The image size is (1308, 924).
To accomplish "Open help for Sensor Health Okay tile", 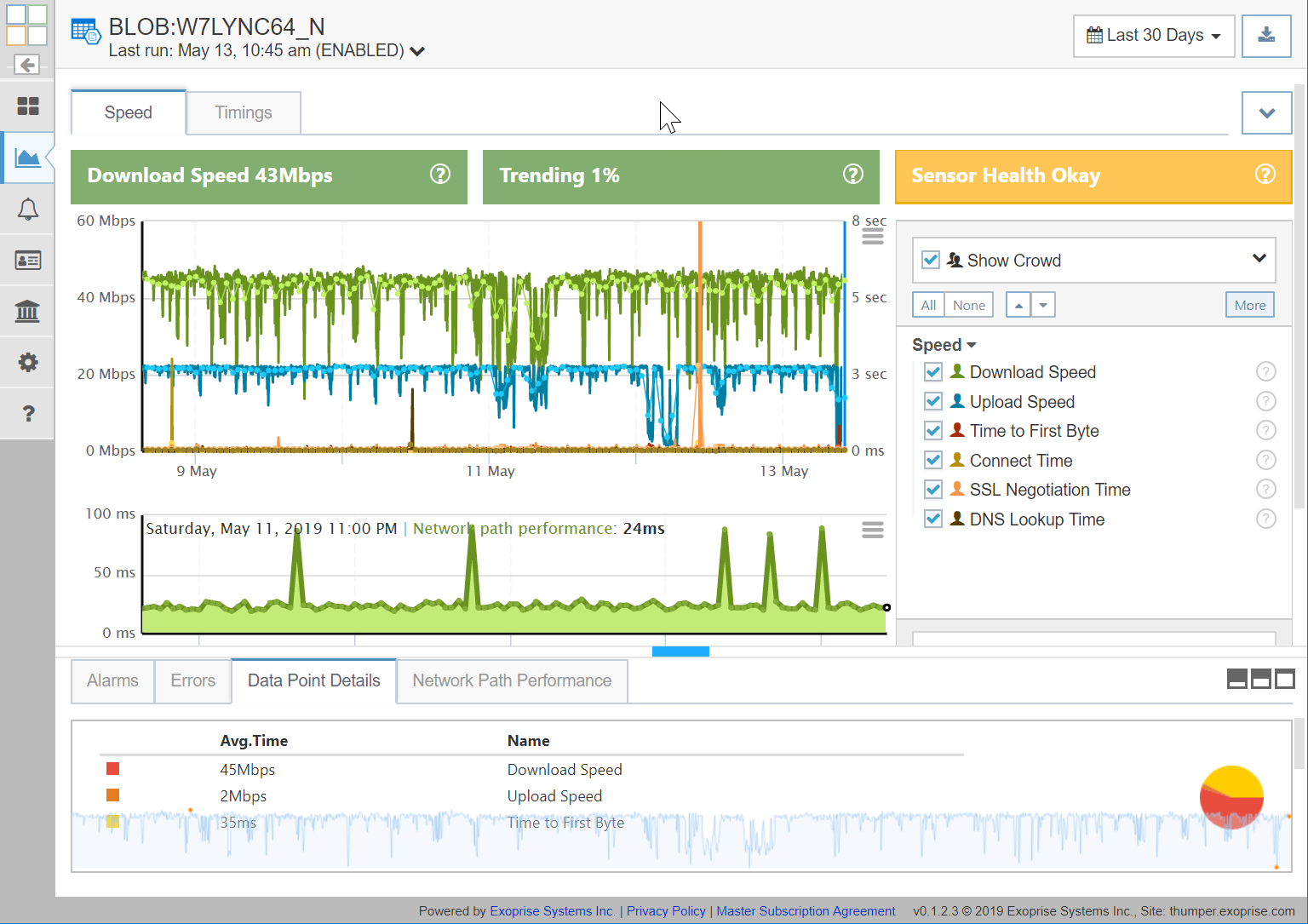I will 1265,175.
